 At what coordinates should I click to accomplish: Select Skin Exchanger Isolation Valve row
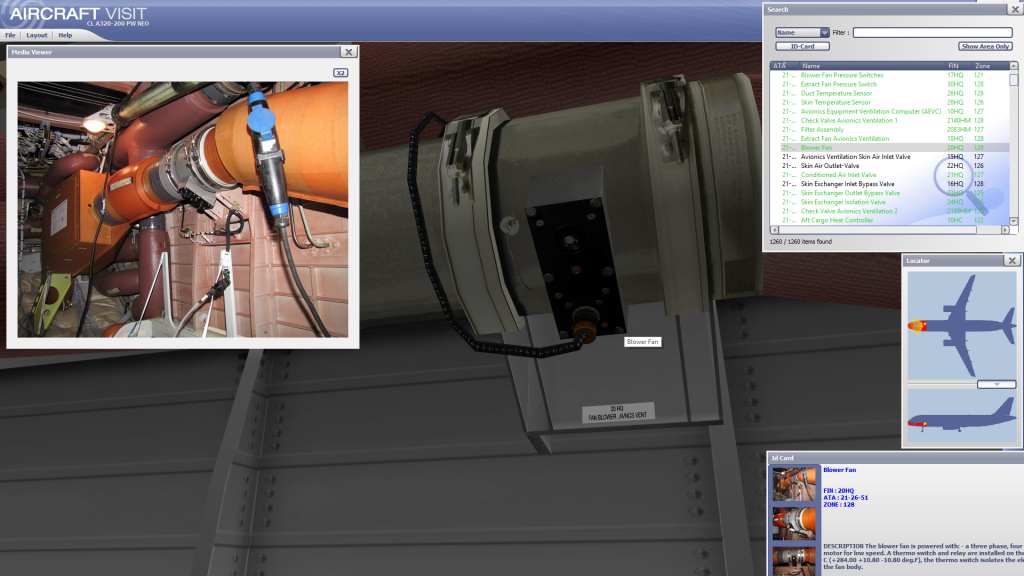coord(891,202)
